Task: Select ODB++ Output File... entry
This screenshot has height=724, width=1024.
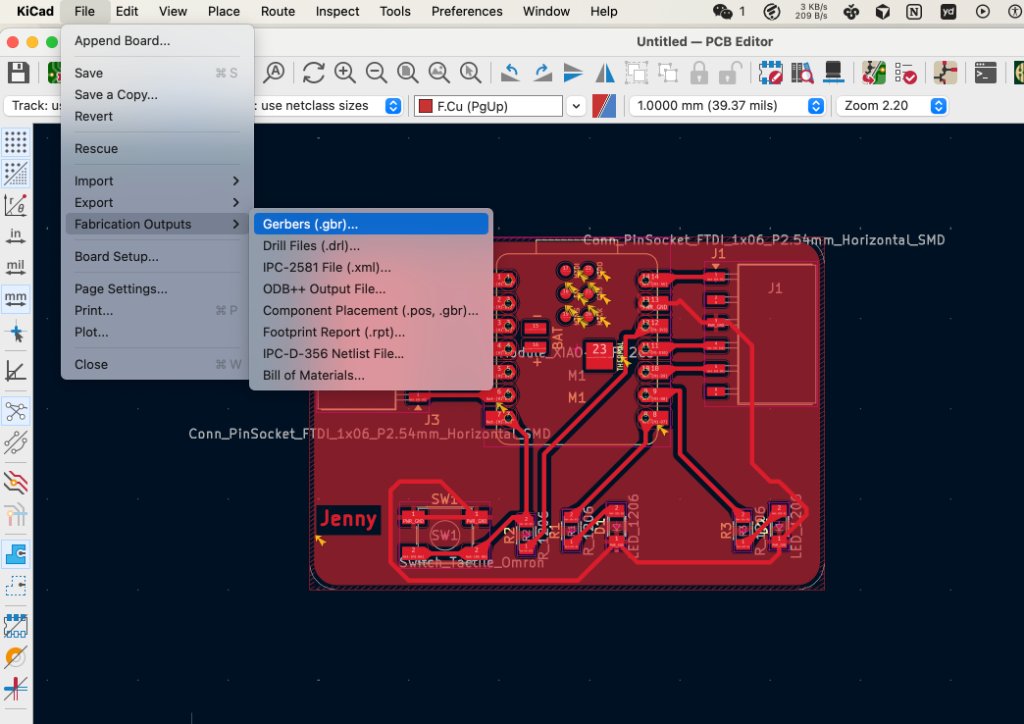Action: (x=371, y=289)
